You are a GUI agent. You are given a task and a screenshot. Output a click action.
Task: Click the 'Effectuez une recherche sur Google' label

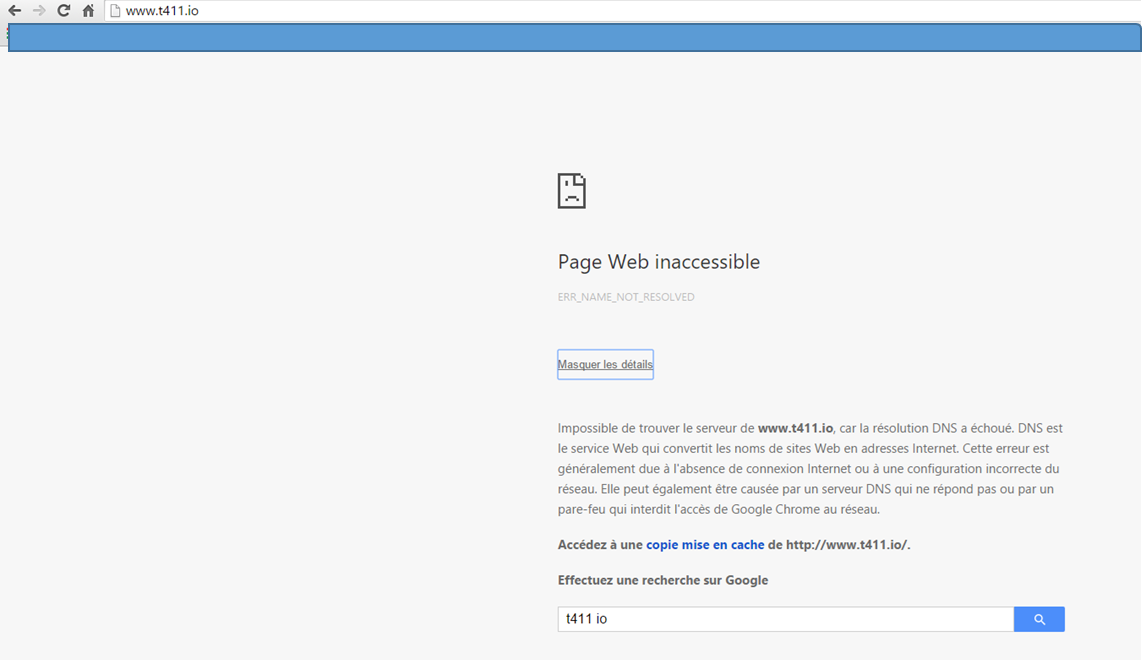pyautogui.click(x=663, y=581)
